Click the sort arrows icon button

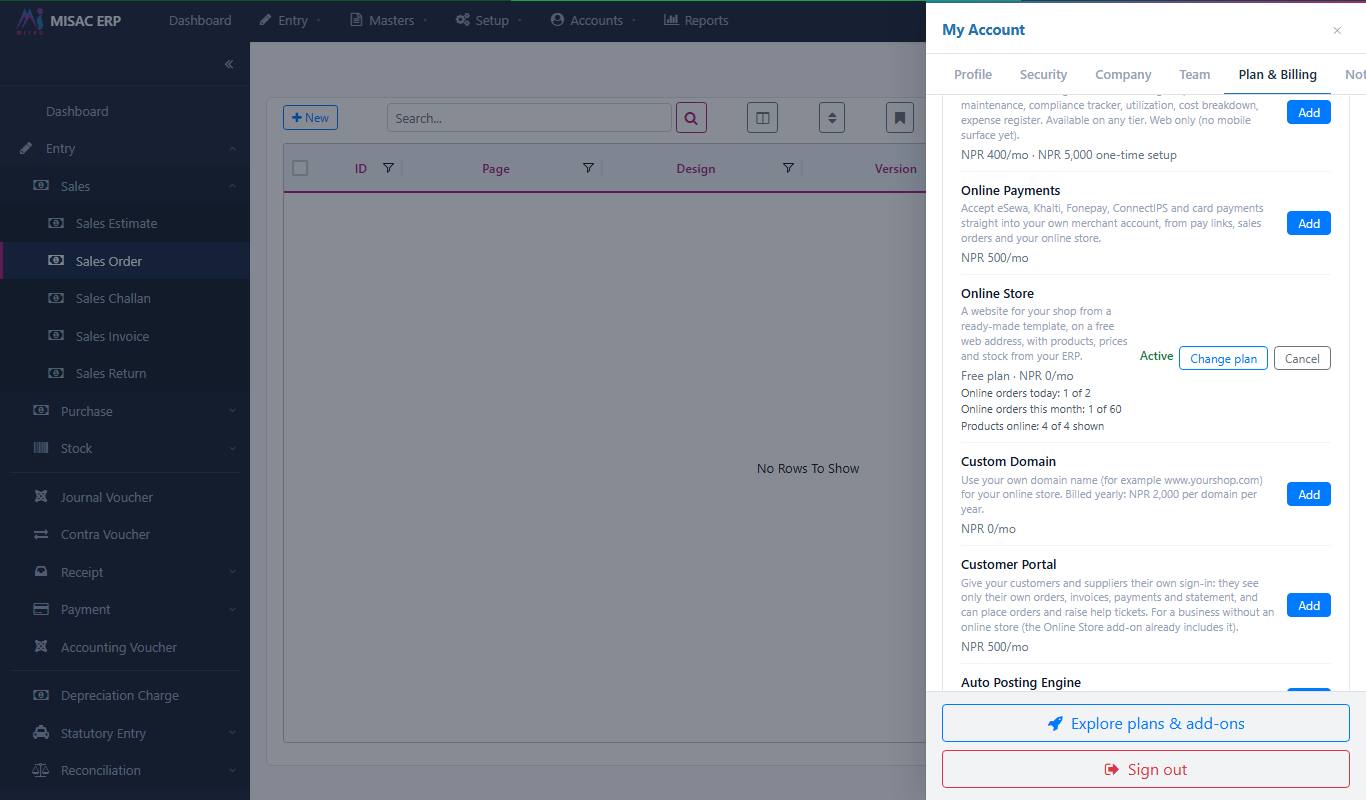tap(831, 118)
